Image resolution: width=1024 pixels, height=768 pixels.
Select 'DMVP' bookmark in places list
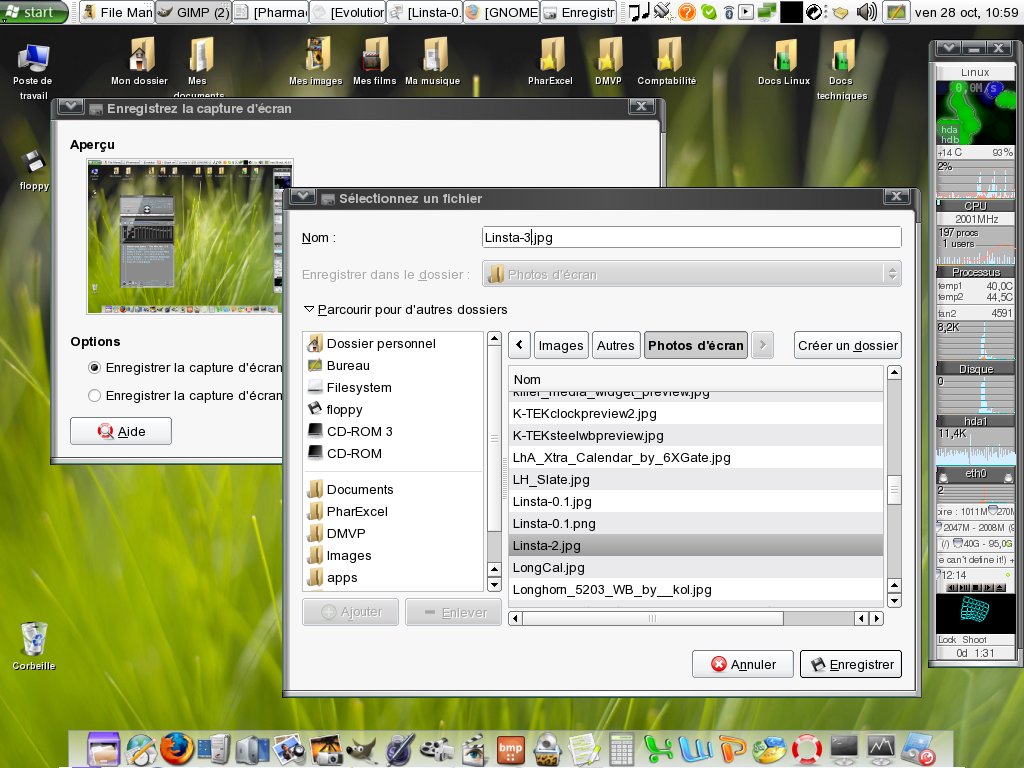pyautogui.click(x=394, y=534)
